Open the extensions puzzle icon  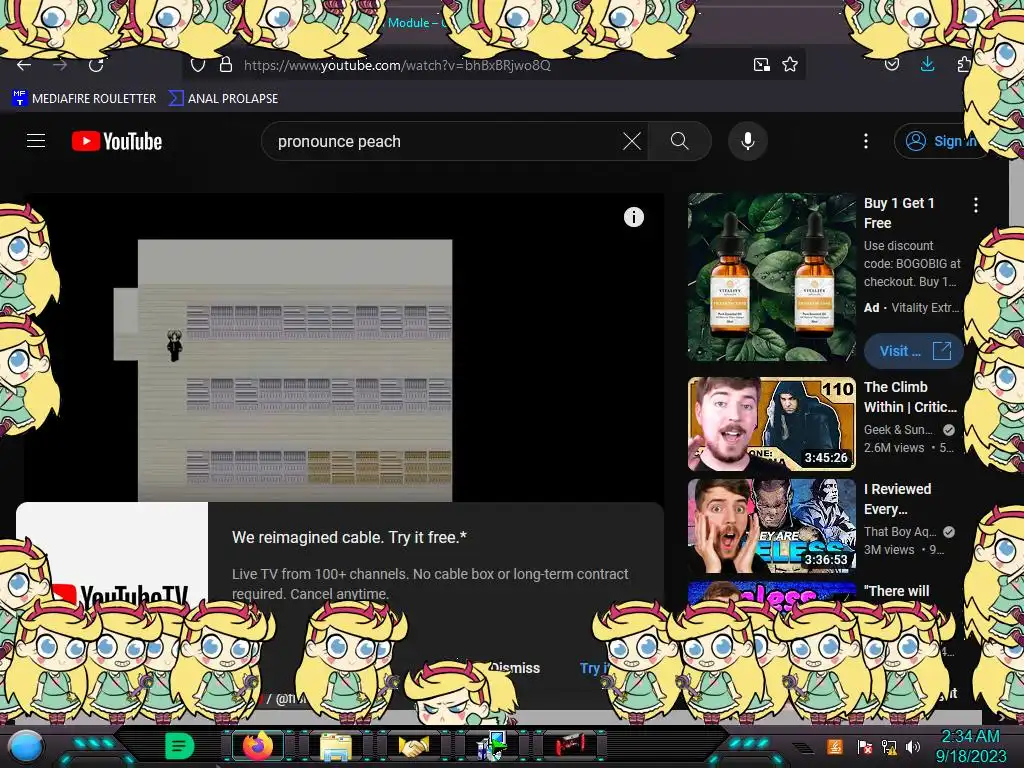(963, 65)
